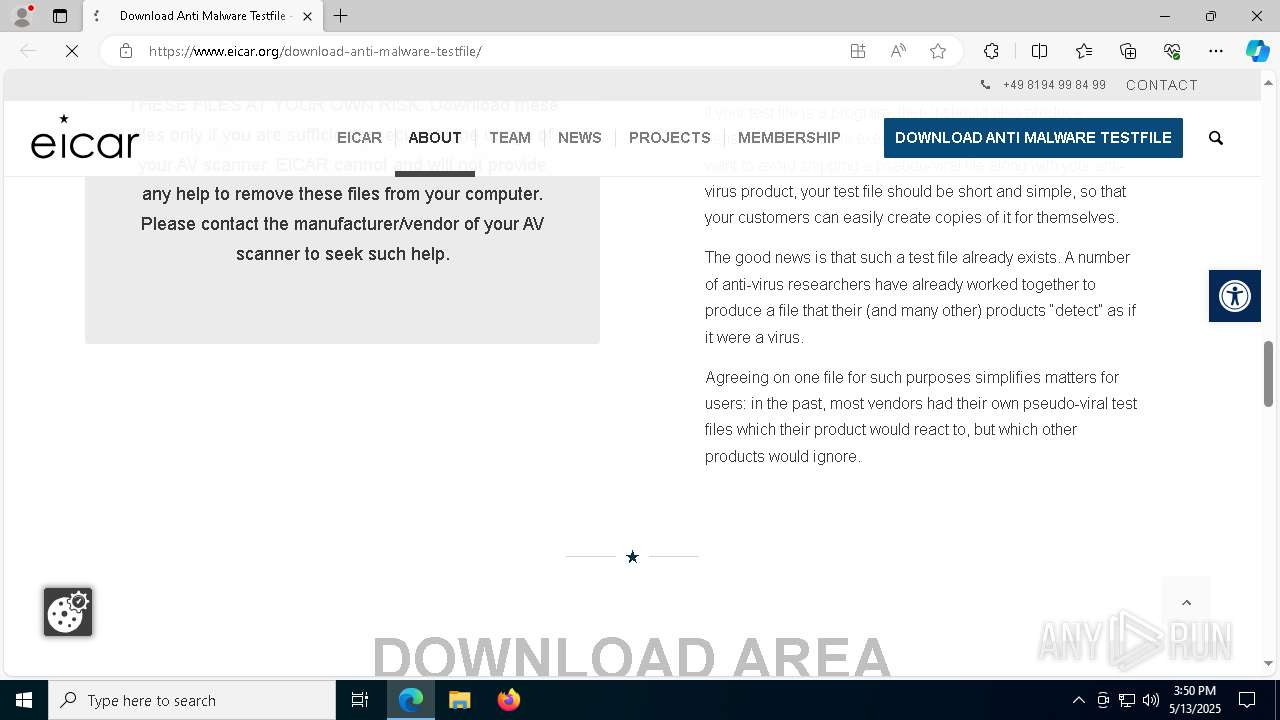Screen dimensions: 1280x720
Task: Open the EICAR menu item
Action: 359,138
